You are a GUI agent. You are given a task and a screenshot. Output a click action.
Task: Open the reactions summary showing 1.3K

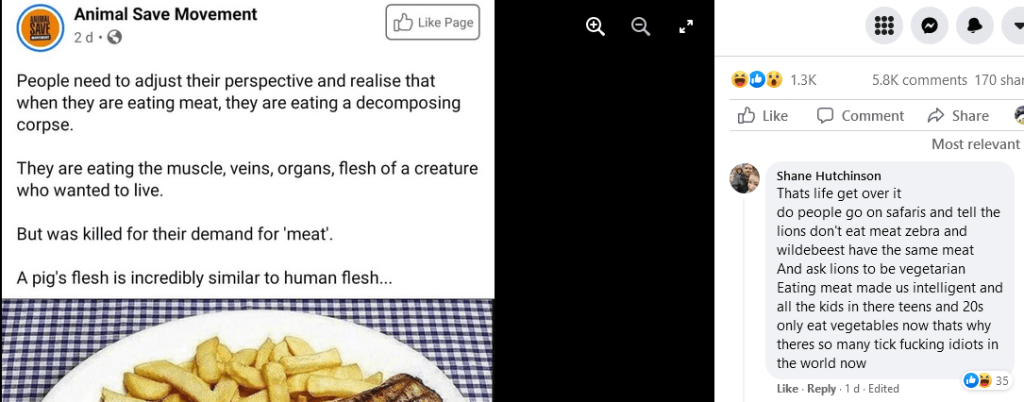tap(775, 80)
